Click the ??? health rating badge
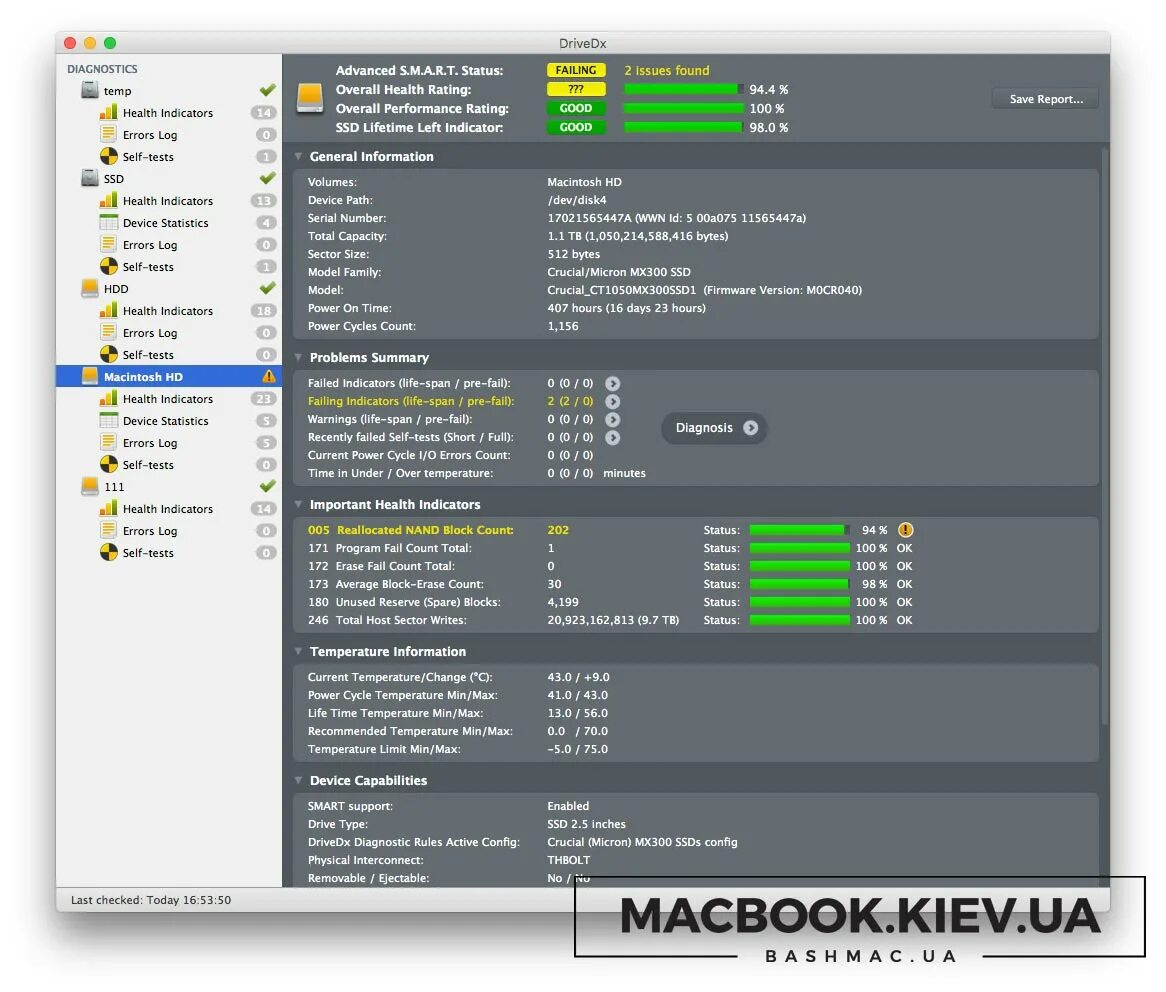 pos(576,89)
